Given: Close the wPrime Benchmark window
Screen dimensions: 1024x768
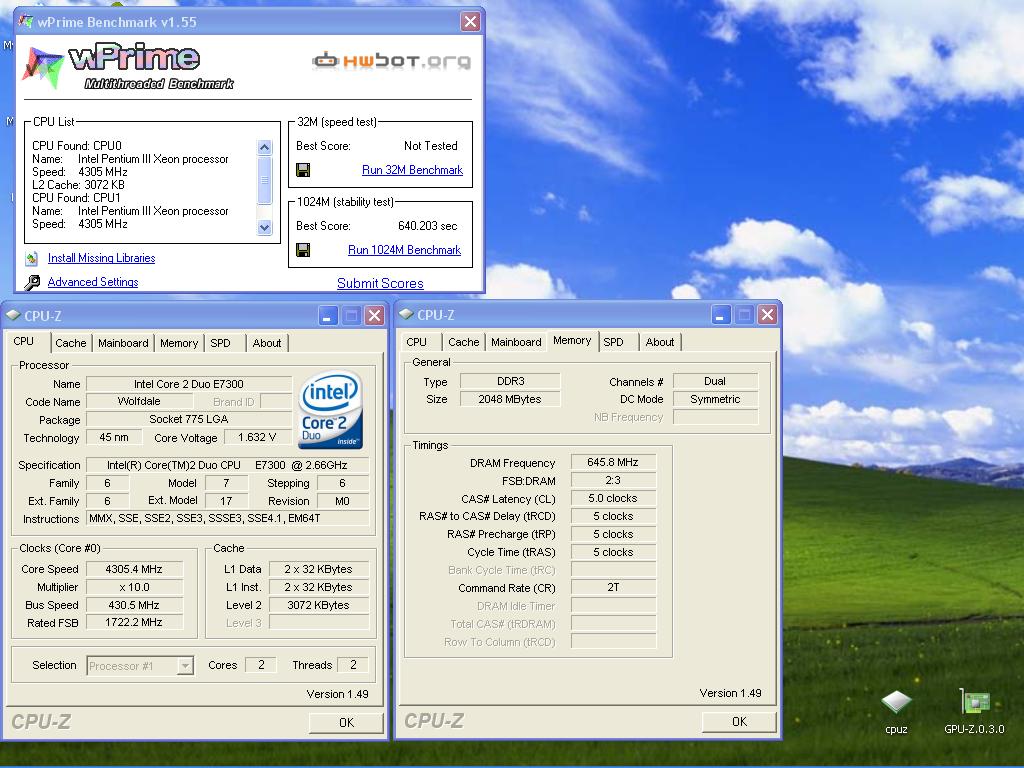Looking at the screenshot, I should click(470, 22).
